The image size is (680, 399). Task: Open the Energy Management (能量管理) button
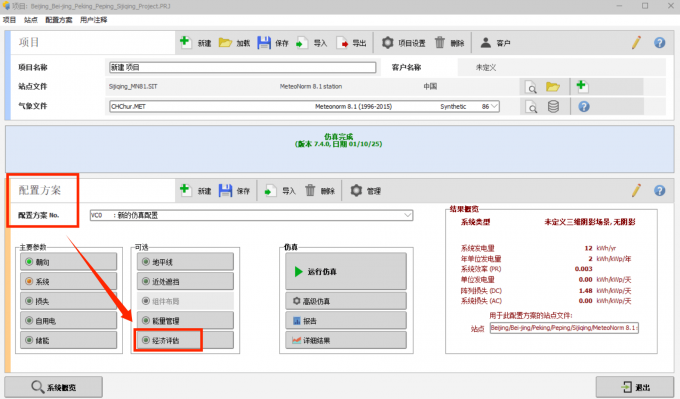185,321
